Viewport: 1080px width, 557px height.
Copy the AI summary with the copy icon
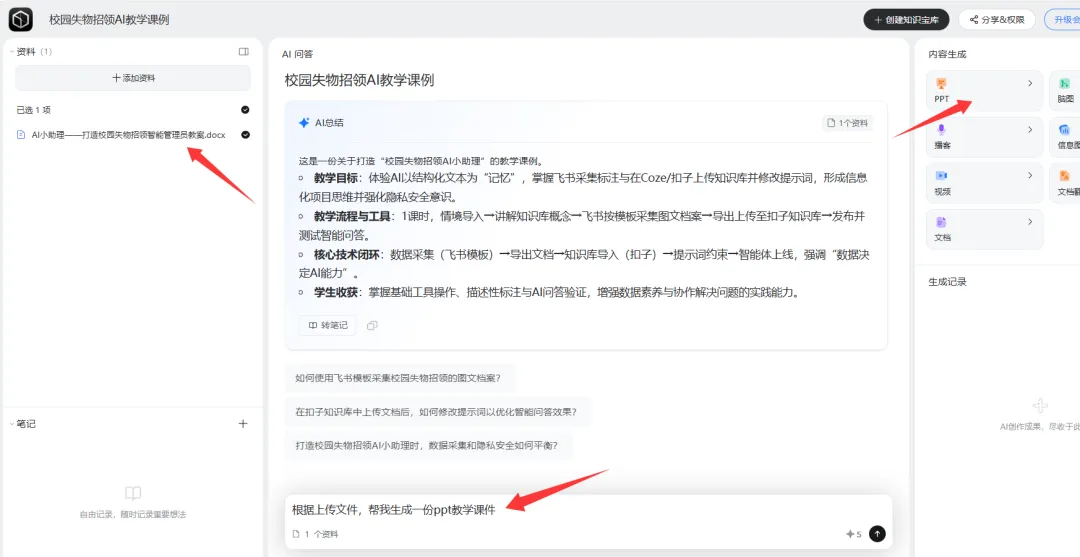click(x=372, y=326)
